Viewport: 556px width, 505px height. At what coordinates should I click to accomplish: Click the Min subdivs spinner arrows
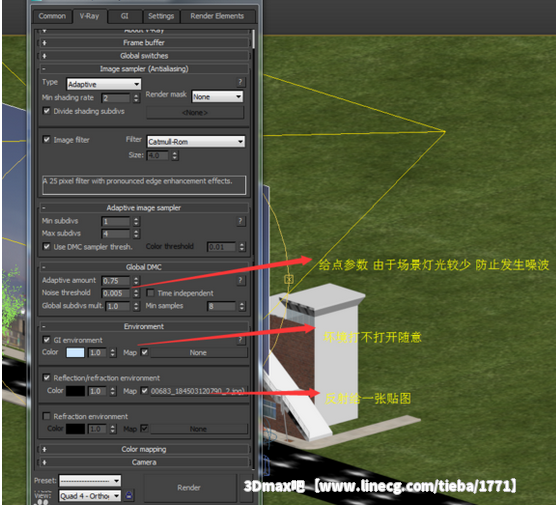tap(136, 222)
